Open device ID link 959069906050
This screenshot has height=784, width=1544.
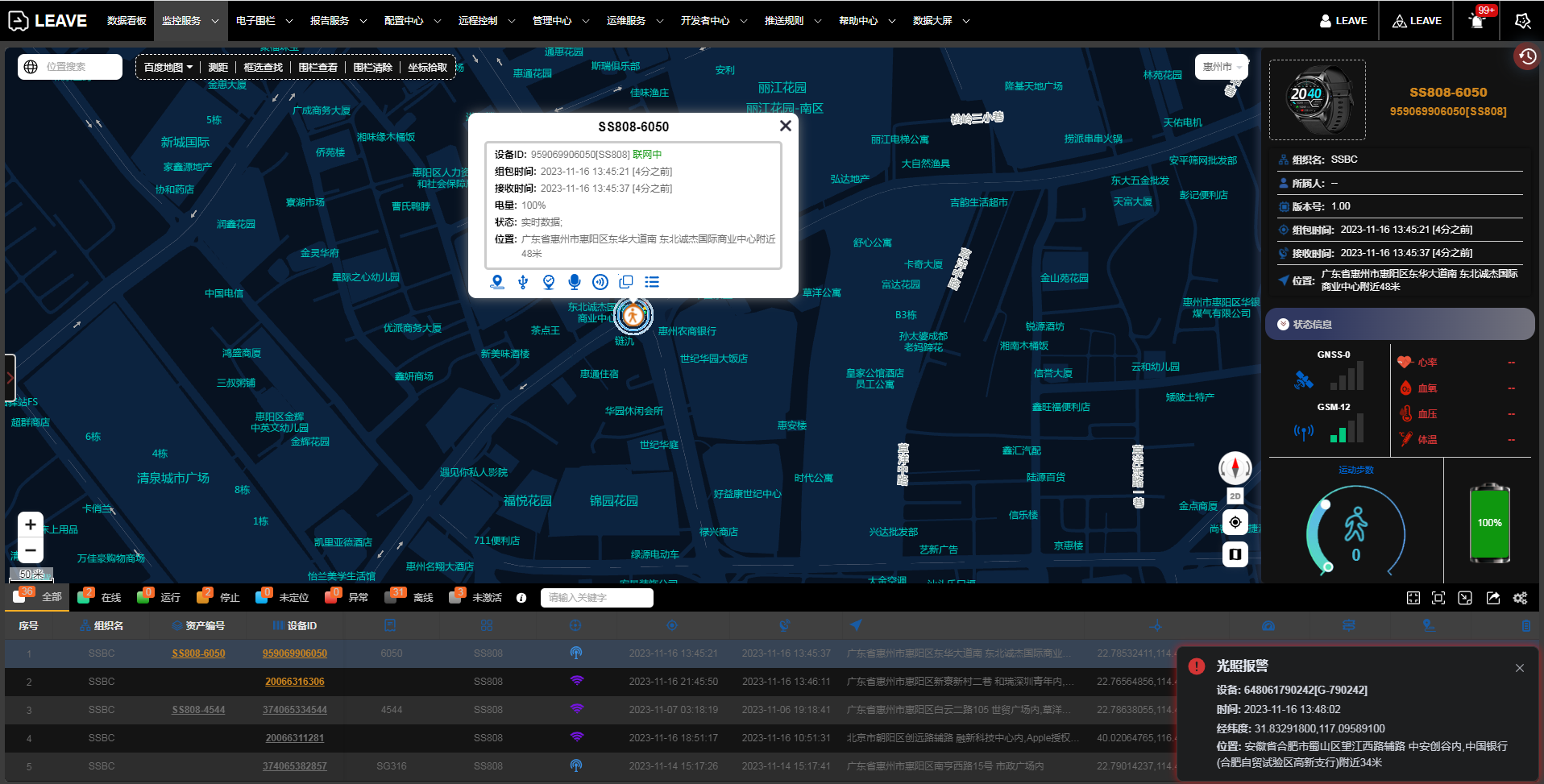[x=295, y=653]
